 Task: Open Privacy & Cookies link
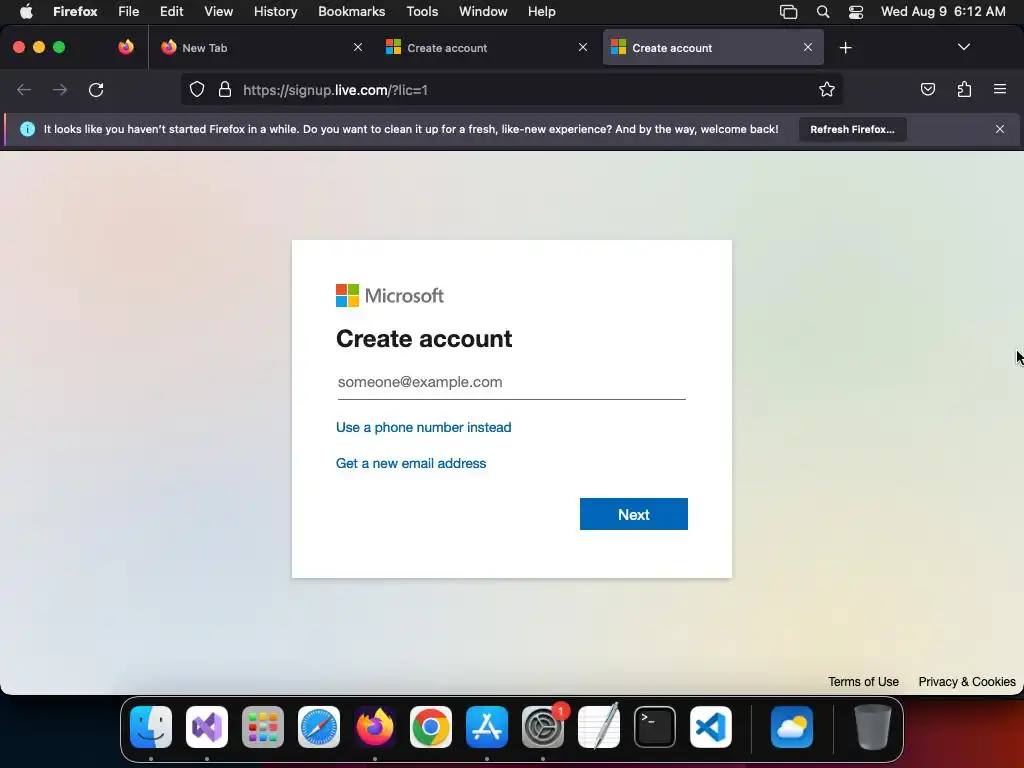tap(967, 681)
